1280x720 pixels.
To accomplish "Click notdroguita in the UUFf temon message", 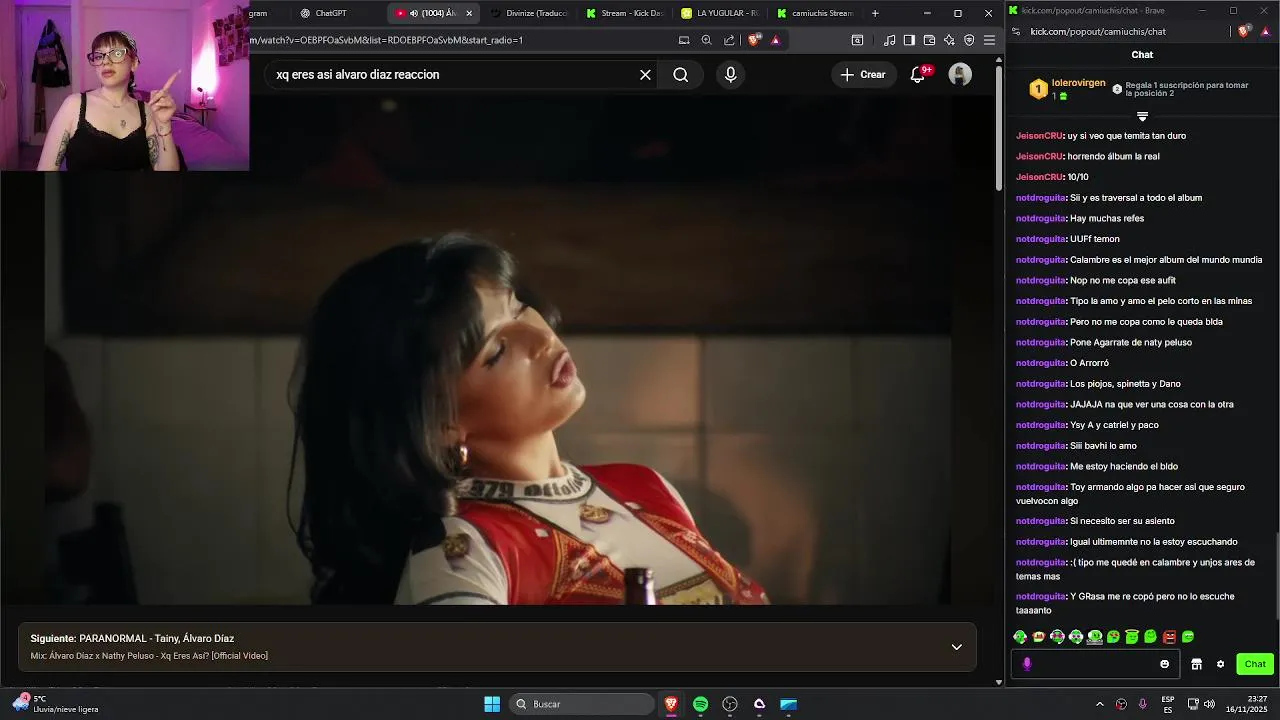I will point(1041,239).
